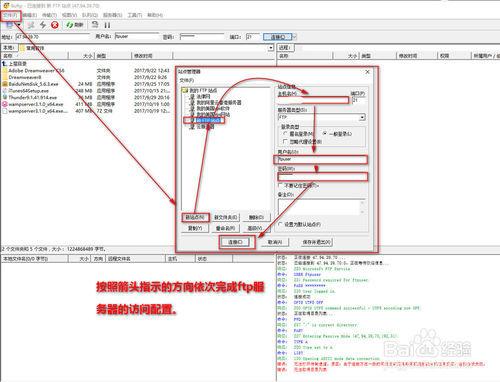Click the 新站点(N) button
This screenshot has width=500, height=382.
(196, 217)
